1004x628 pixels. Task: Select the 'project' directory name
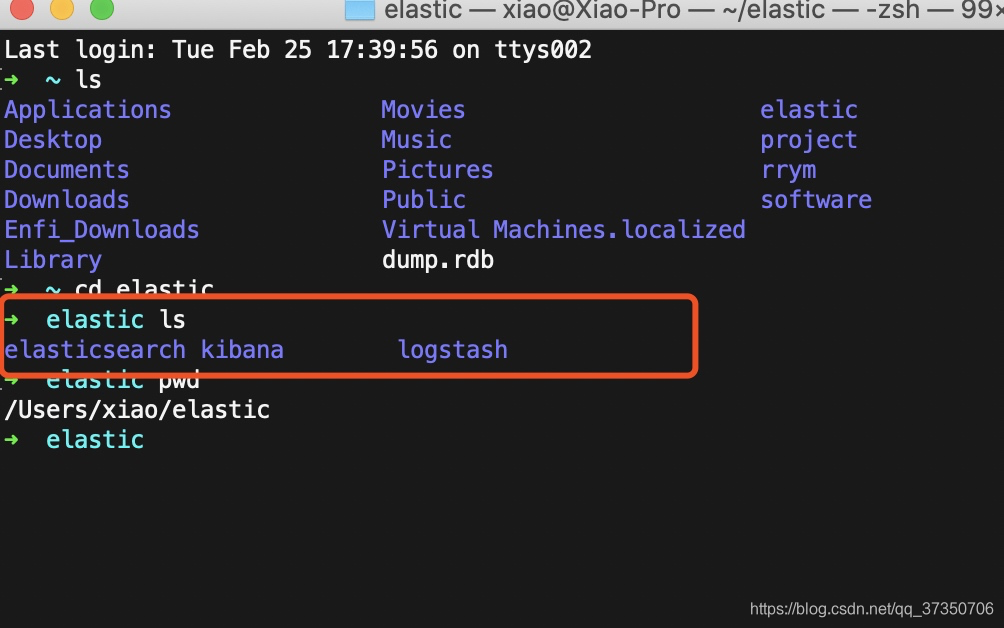click(809, 140)
